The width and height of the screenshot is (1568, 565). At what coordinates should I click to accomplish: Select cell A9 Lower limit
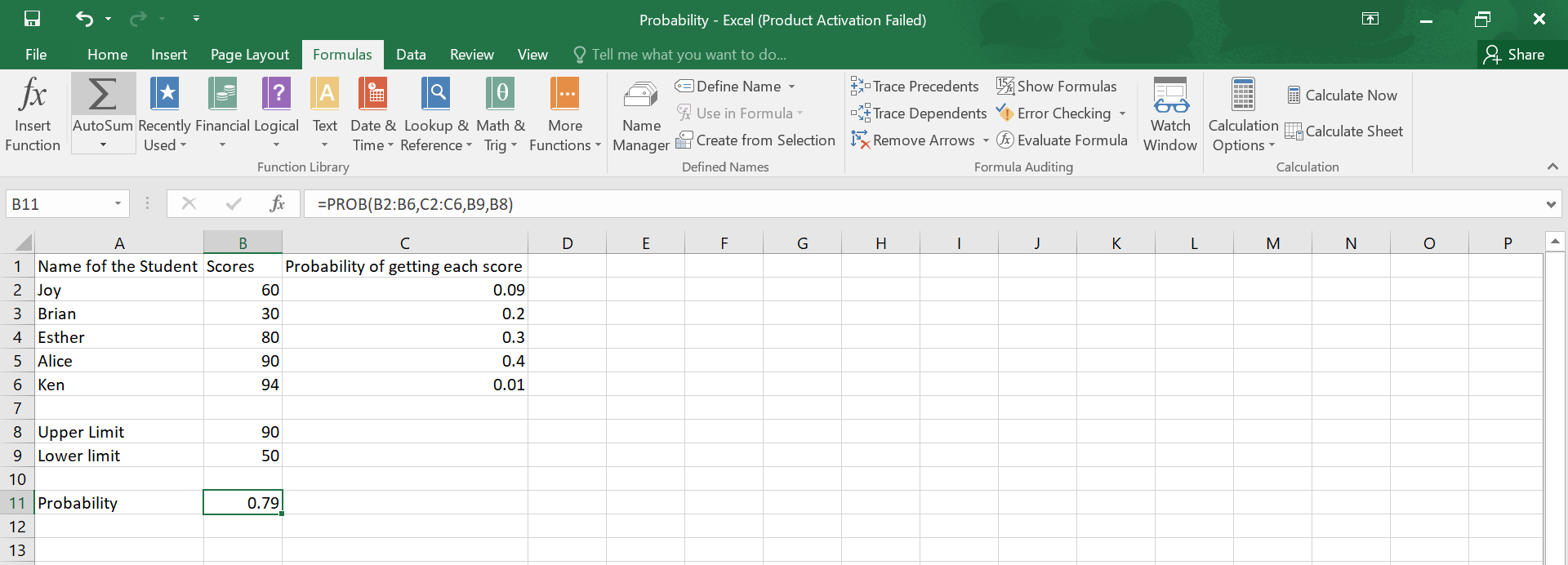pyautogui.click(x=119, y=456)
